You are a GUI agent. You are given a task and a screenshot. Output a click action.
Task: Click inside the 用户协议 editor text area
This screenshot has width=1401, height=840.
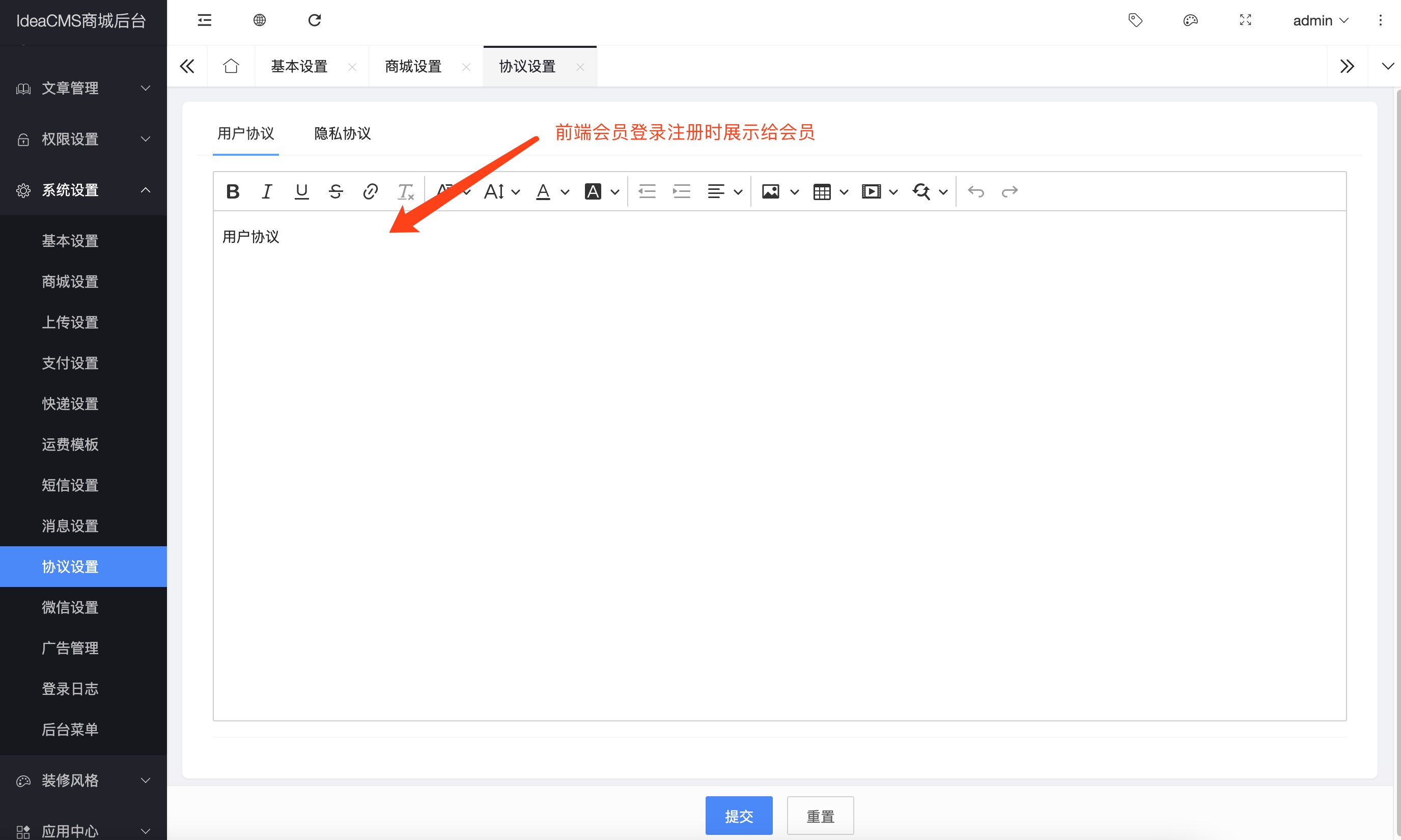(x=779, y=453)
